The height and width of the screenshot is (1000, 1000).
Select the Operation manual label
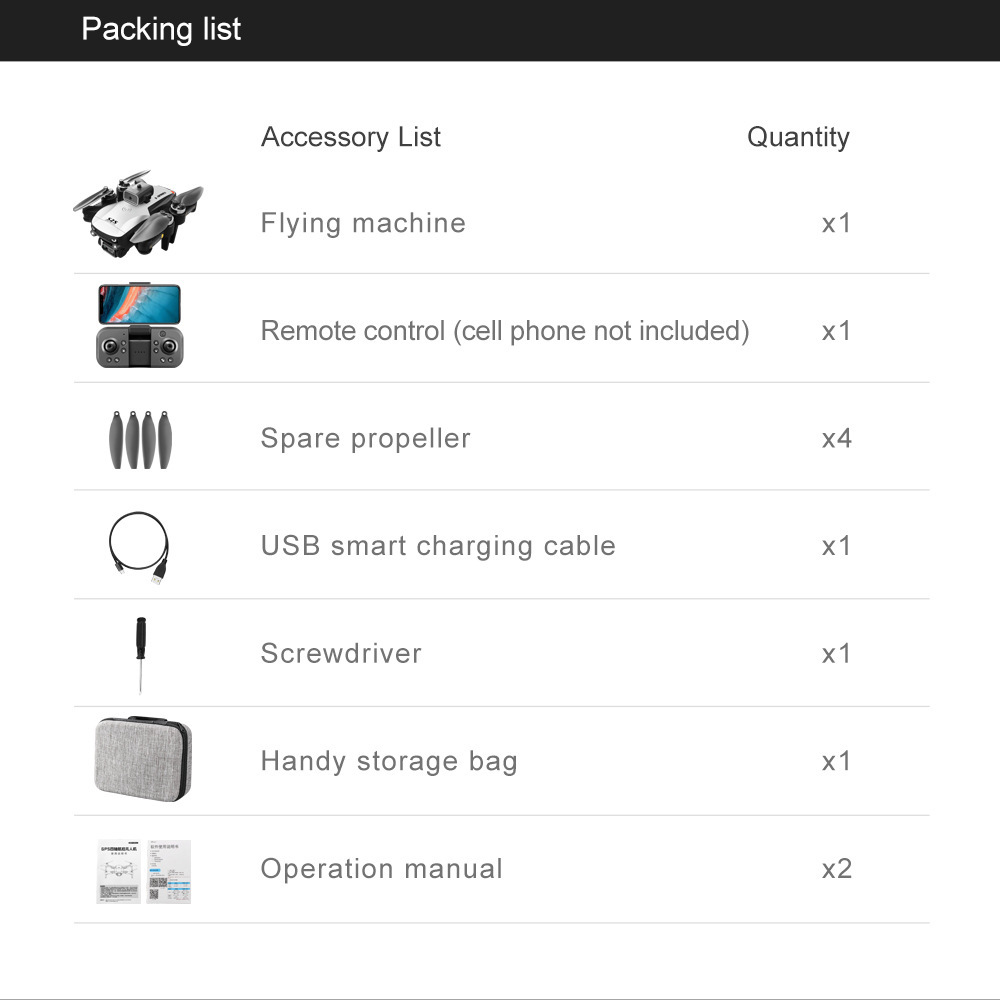[x=381, y=868]
